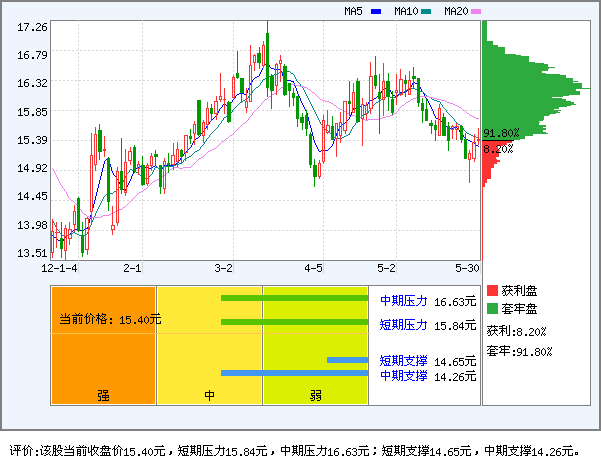Screen dimensions: 601x456
Task: Click the 15.84元 value
Action: [455, 326]
